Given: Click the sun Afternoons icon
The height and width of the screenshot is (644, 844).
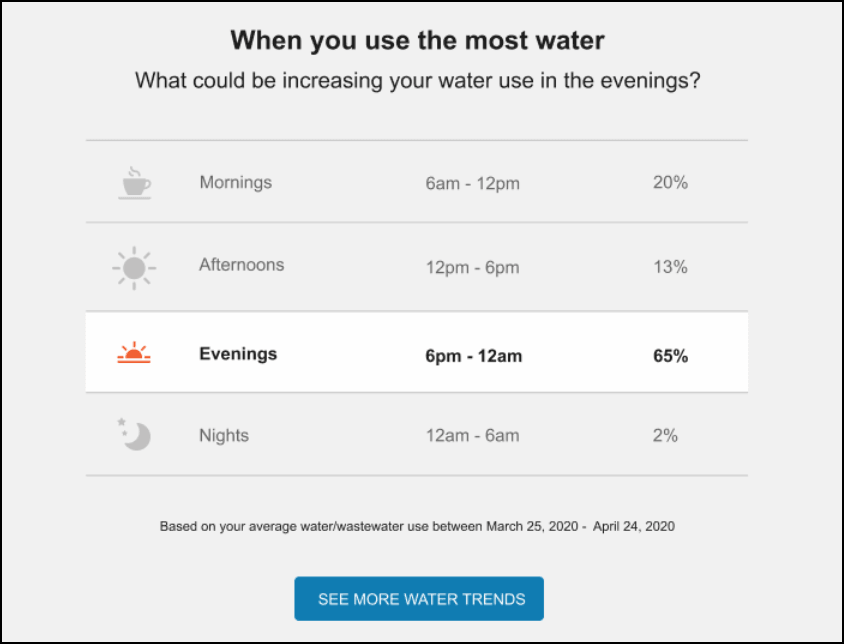Looking at the screenshot, I should pos(134,267).
